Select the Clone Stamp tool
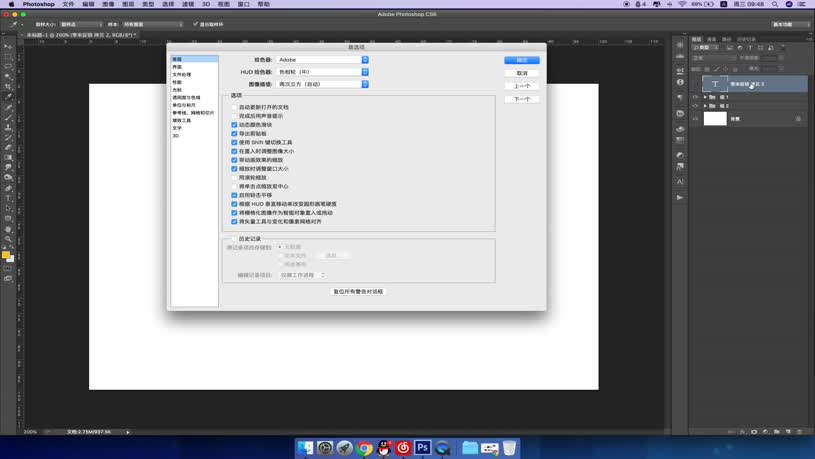This screenshot has height=459, width=815. (x=8, y=127)
